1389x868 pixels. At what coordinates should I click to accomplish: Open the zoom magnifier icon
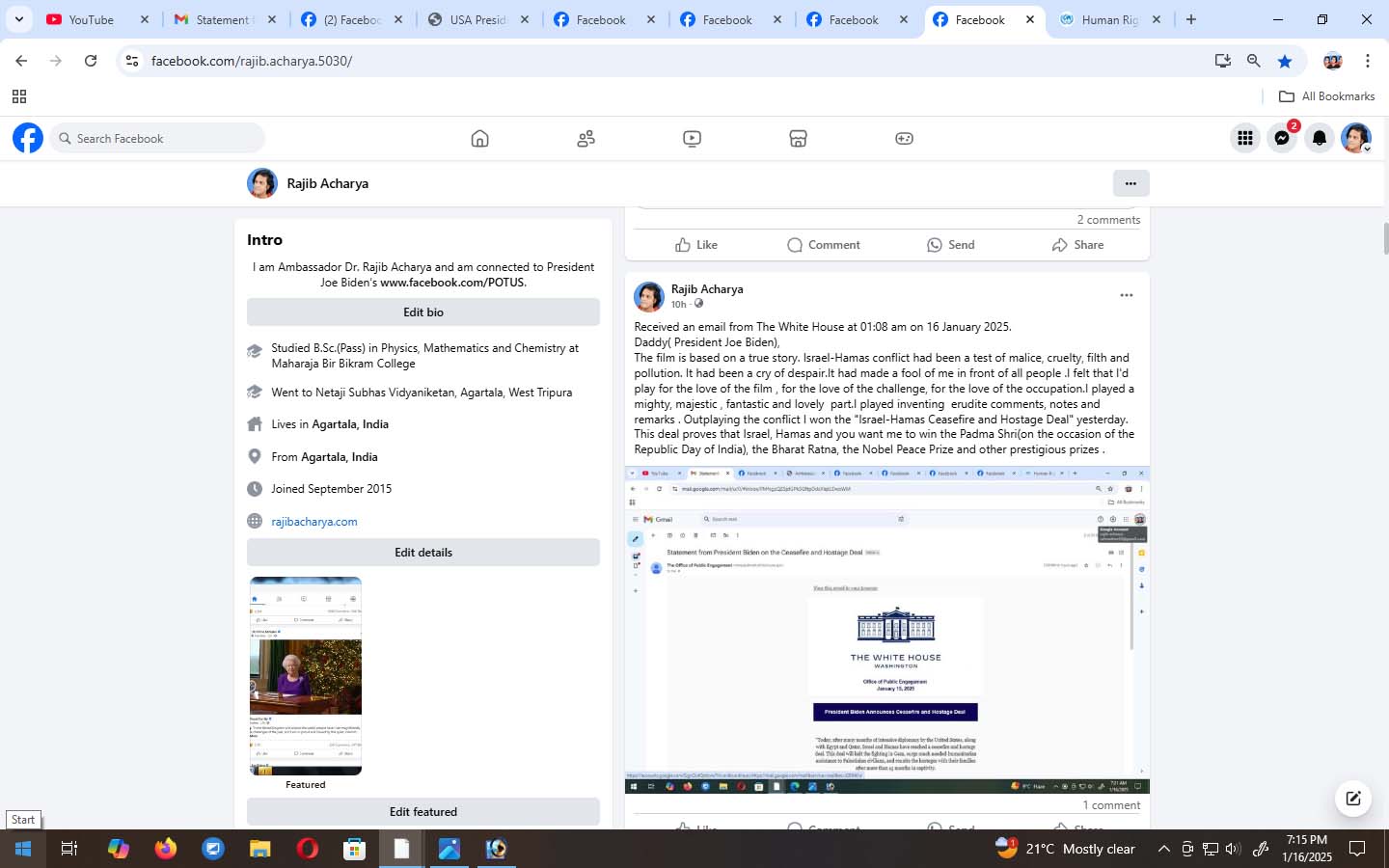pyautogui.click(x=1254, y=61)
